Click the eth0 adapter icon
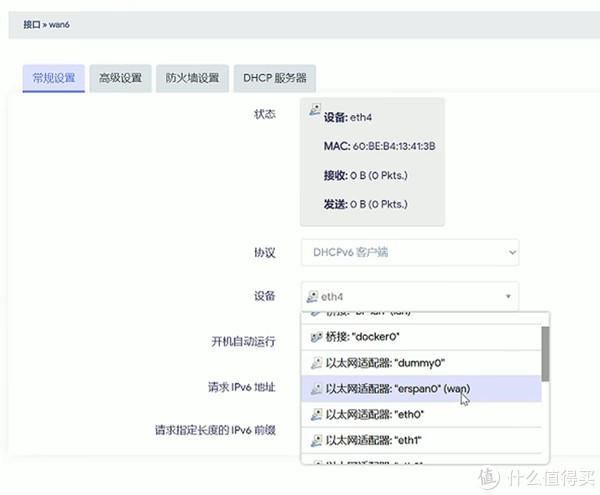The height and width of the screenshot is (495, 600). pyautogui.click(x=316, y=414)
